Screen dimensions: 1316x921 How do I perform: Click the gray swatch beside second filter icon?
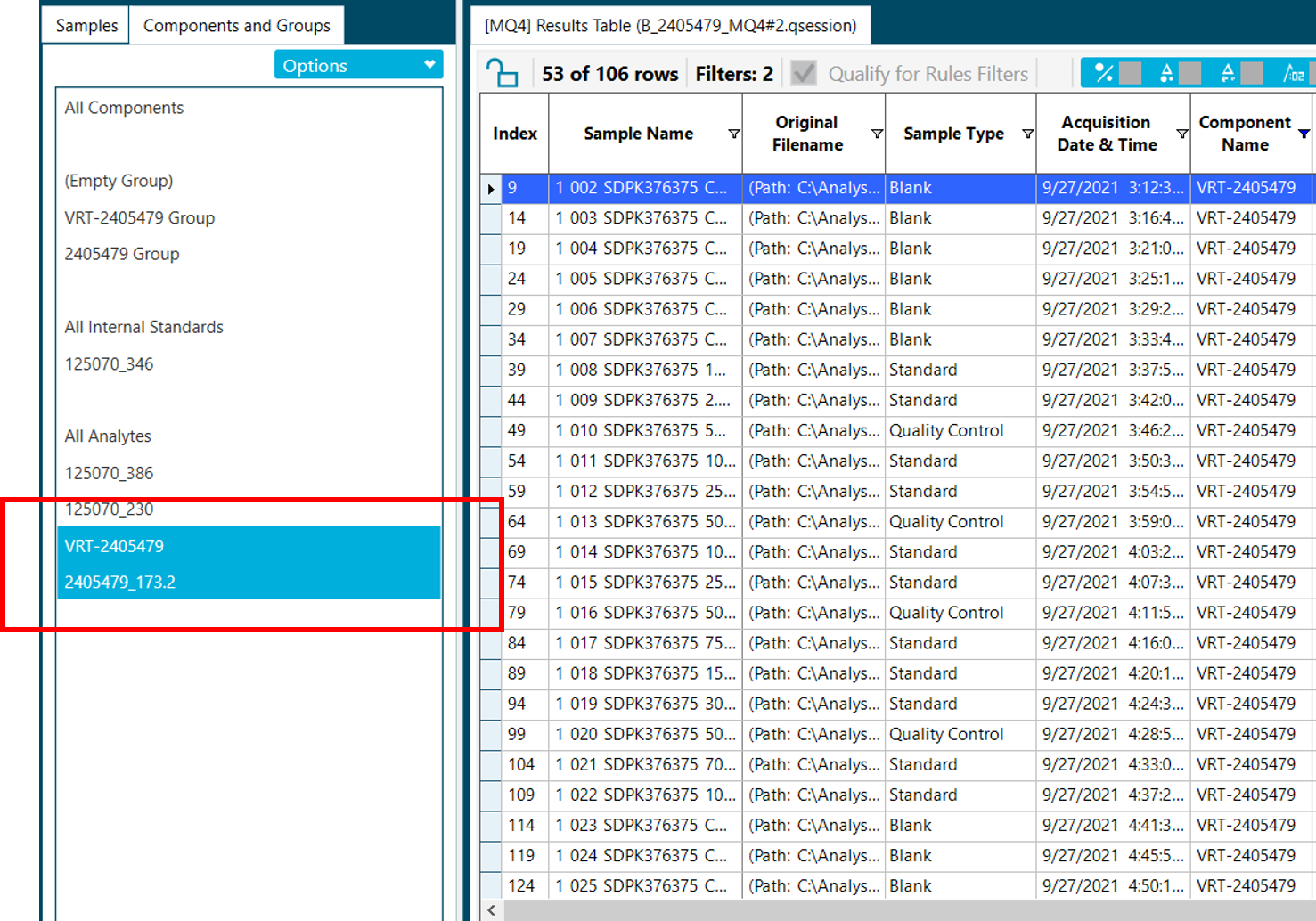tap(1189, 73)
